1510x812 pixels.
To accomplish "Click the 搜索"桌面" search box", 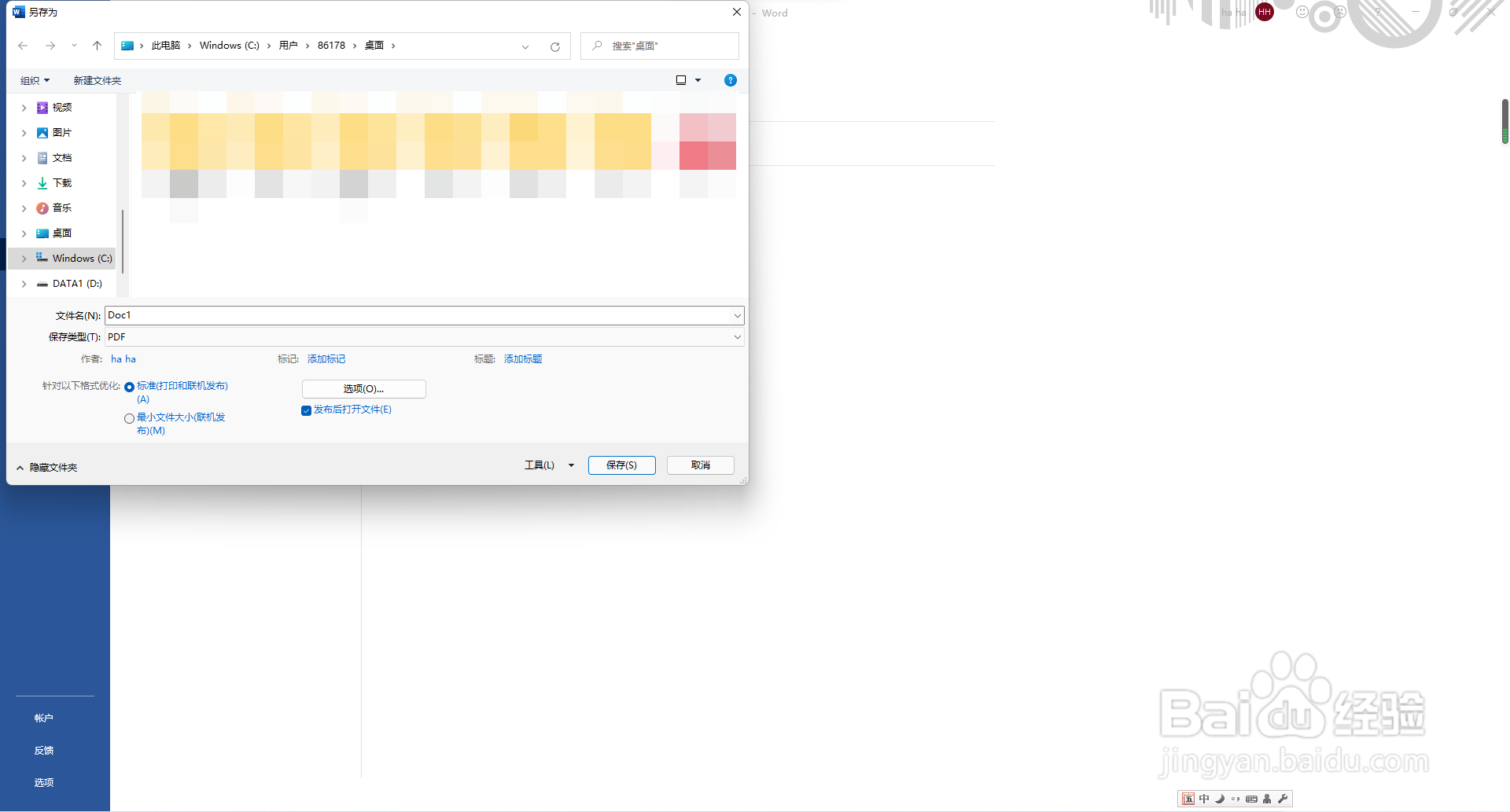I will point(660,46).
